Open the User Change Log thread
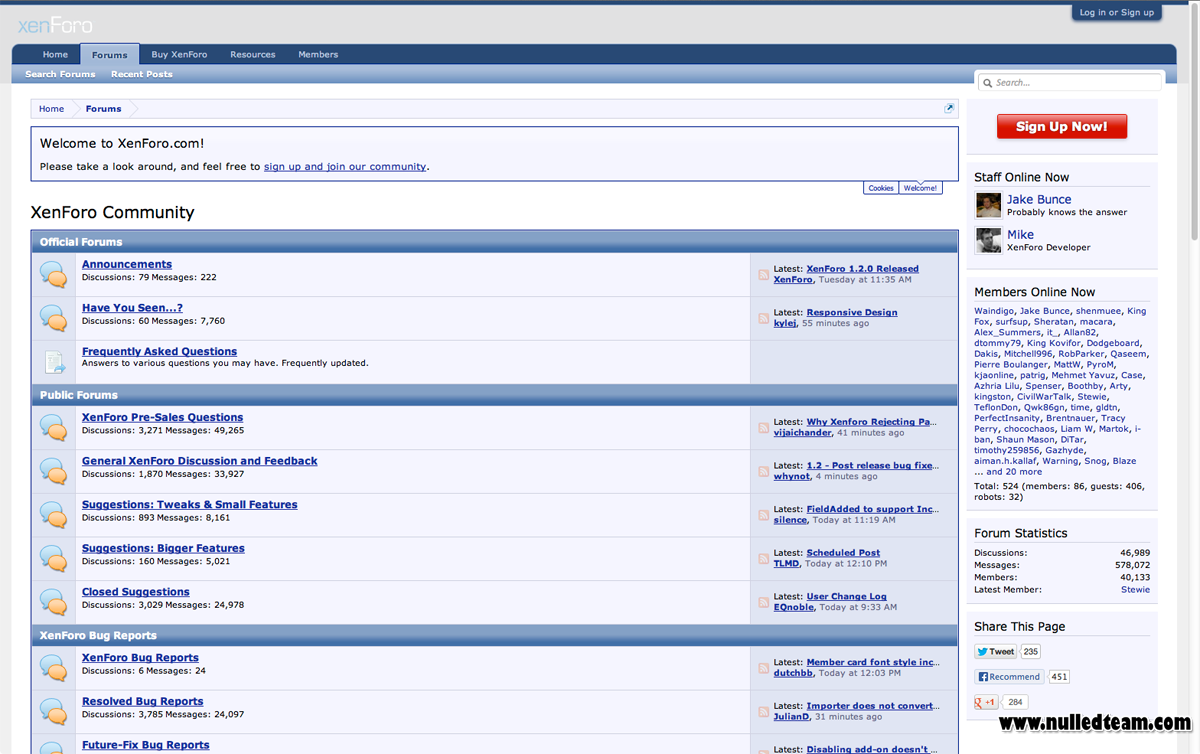The height and width of the screenshot is (754, 1200). 846,596
